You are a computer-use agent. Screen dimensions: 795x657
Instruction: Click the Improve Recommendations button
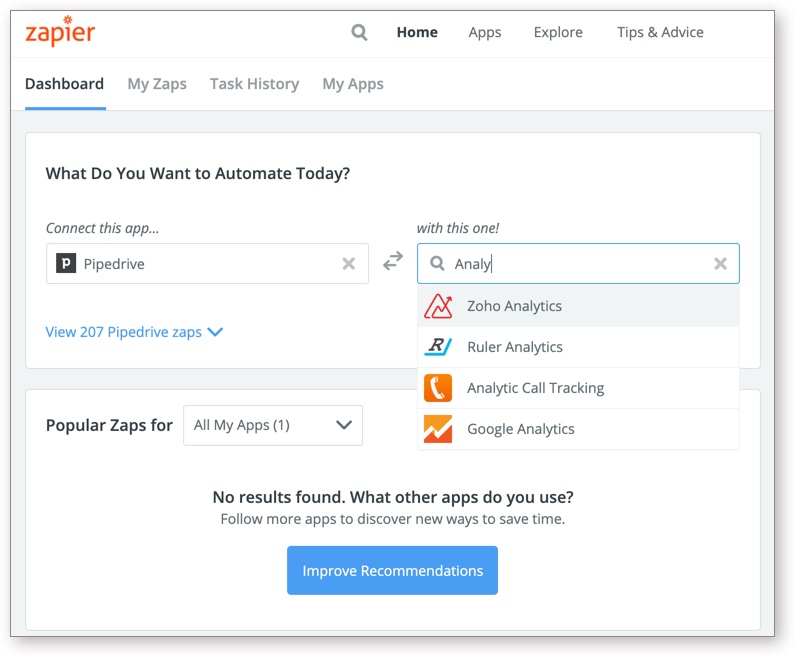(x=392, y=571)
